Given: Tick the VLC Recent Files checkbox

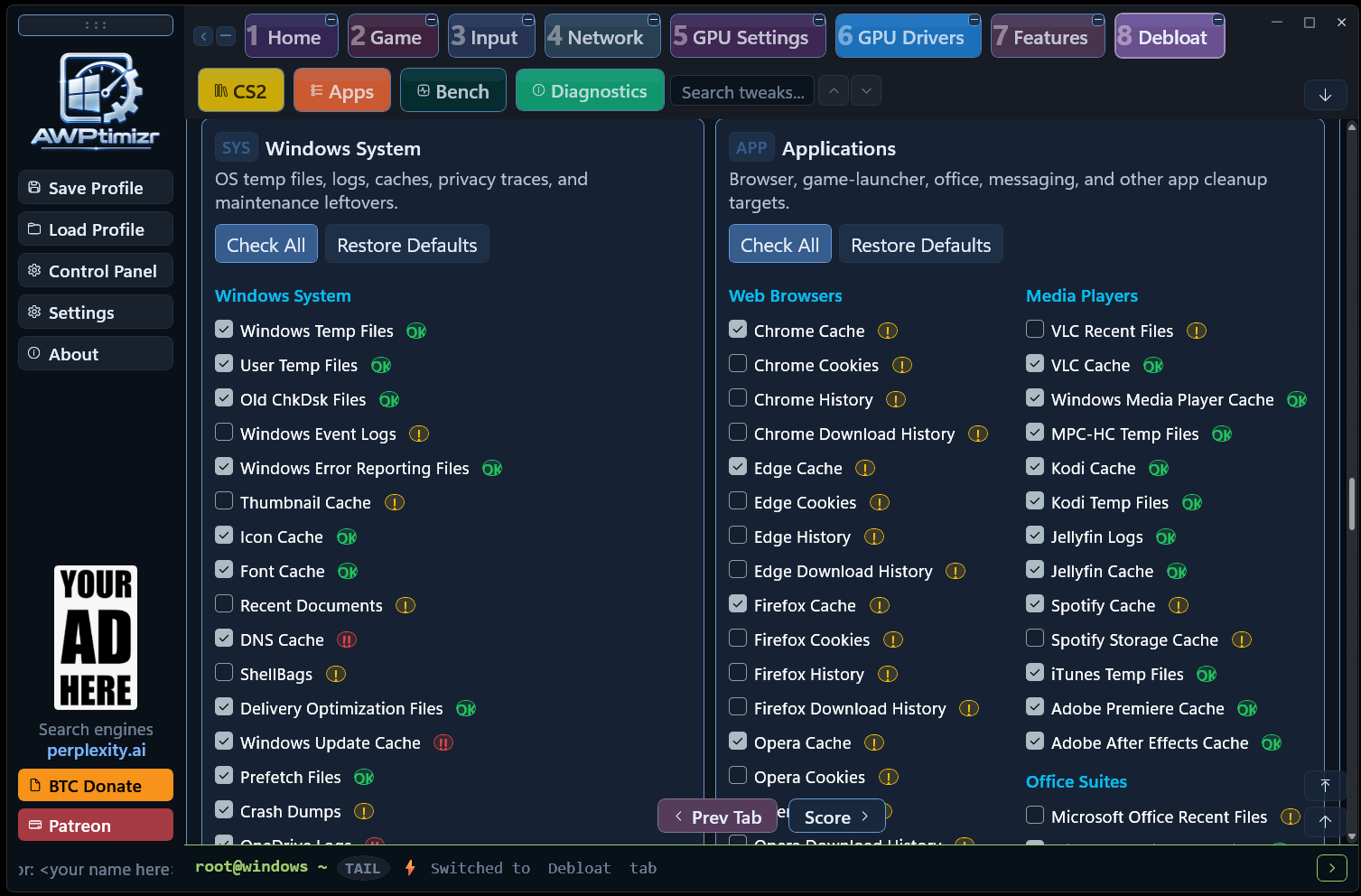Looking at the screenshot, I should [1035, 330].
